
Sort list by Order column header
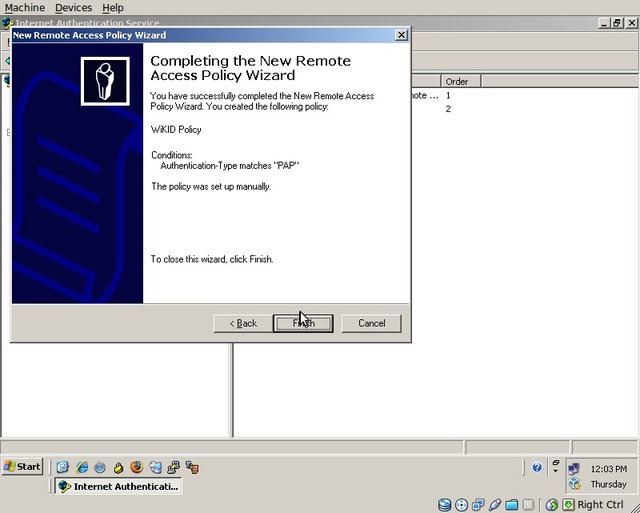click(x=458, y=81)
